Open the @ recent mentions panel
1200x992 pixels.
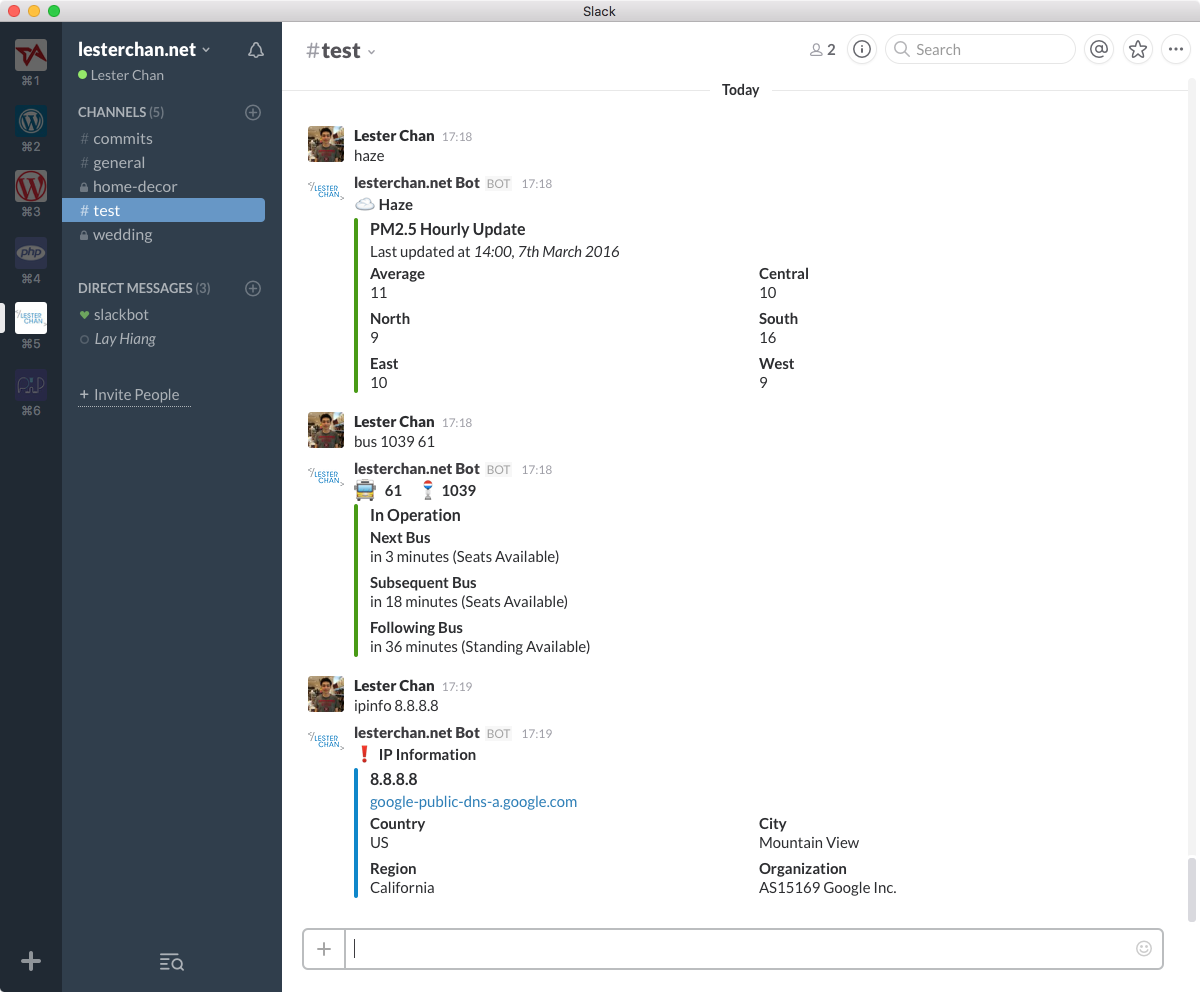[1099, 48]
